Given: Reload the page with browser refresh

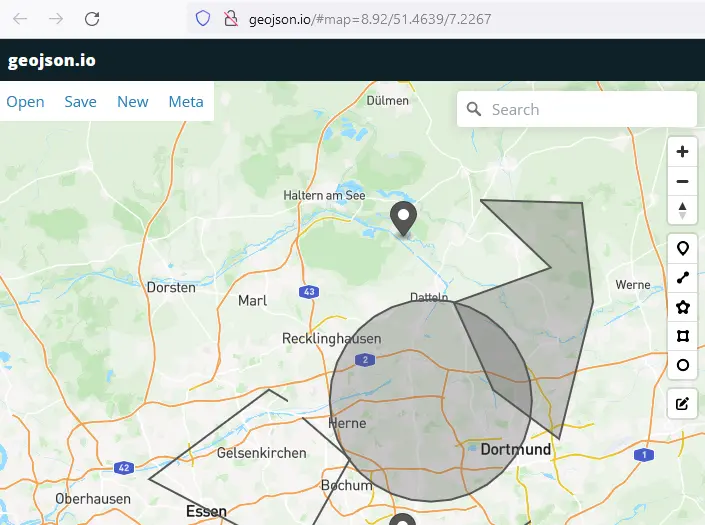Looking at the screenshot, I should (x=92, y=19).
